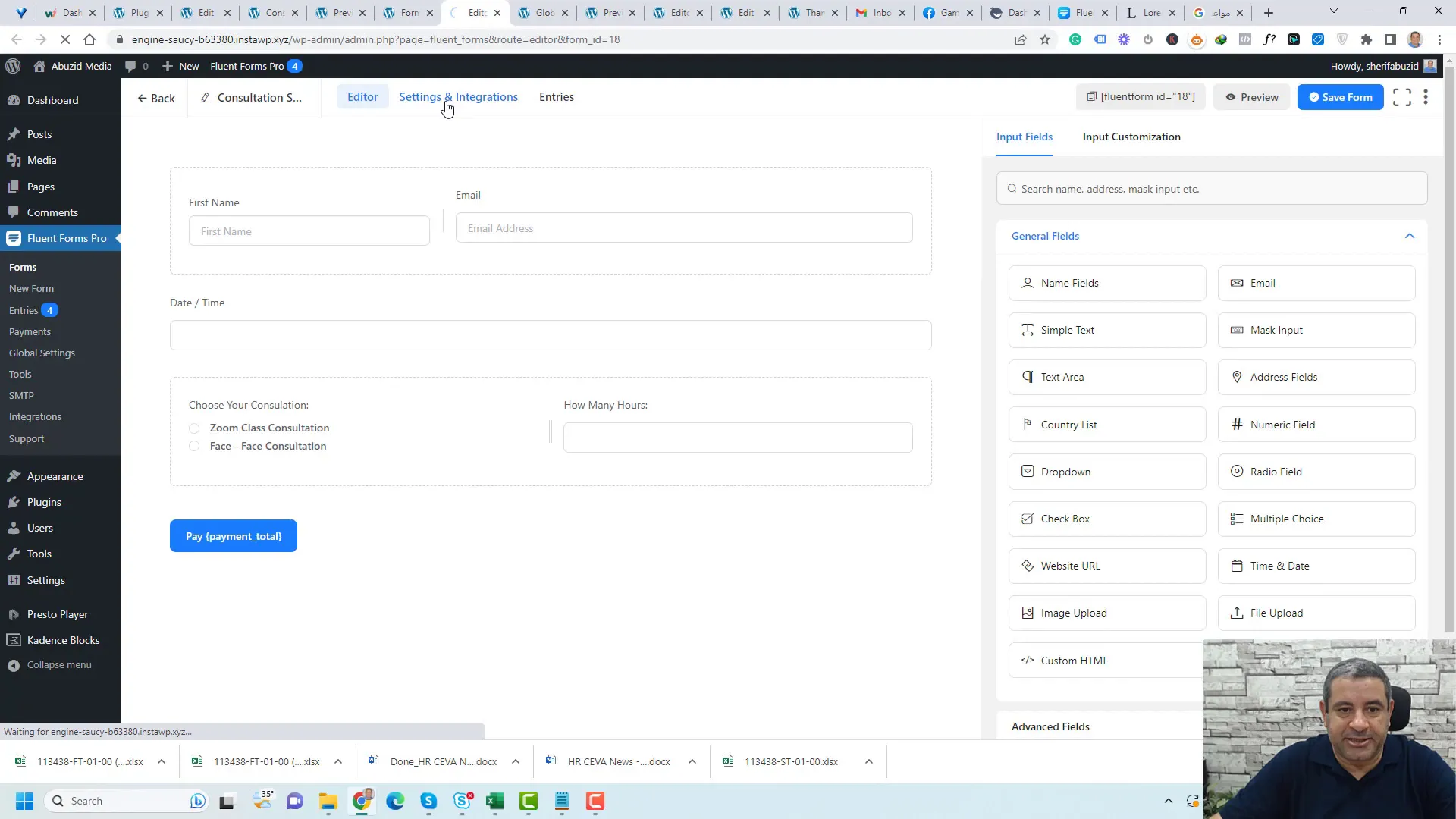Click the Dropdown icon in General Fields

click(x=1028, y=471)
